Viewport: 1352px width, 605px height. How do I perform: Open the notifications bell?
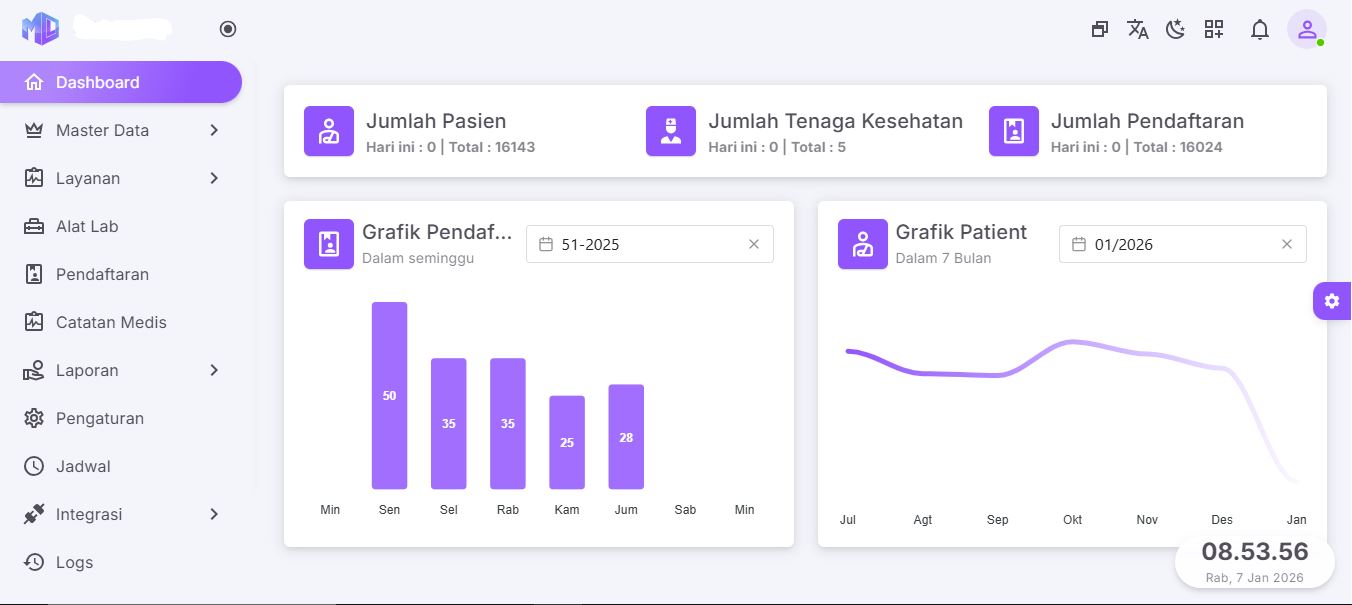click(x=1260, y=29)
